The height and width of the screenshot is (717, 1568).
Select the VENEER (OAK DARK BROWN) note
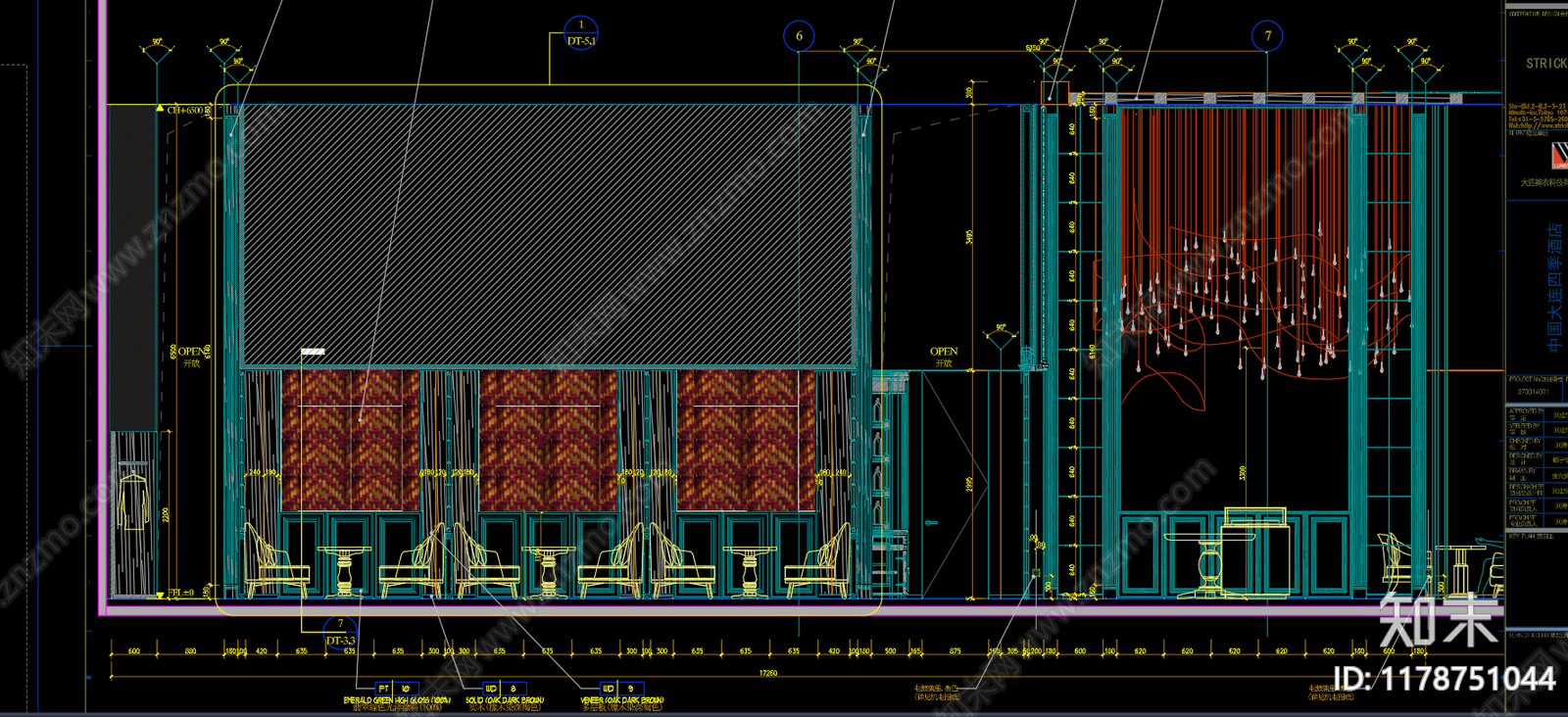(x=622, y=700)
